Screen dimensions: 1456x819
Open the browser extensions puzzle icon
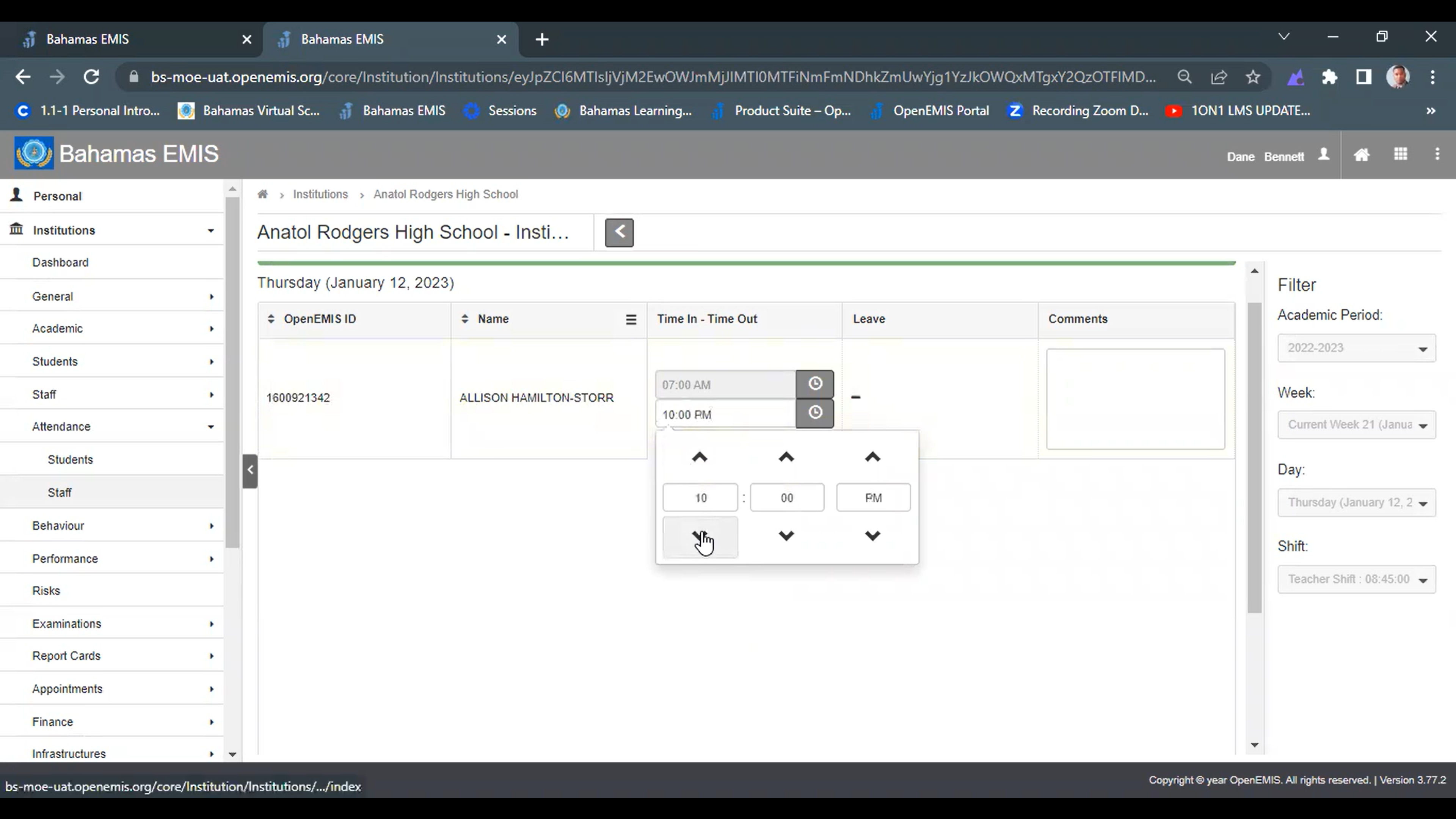[x=1329, y=77]
